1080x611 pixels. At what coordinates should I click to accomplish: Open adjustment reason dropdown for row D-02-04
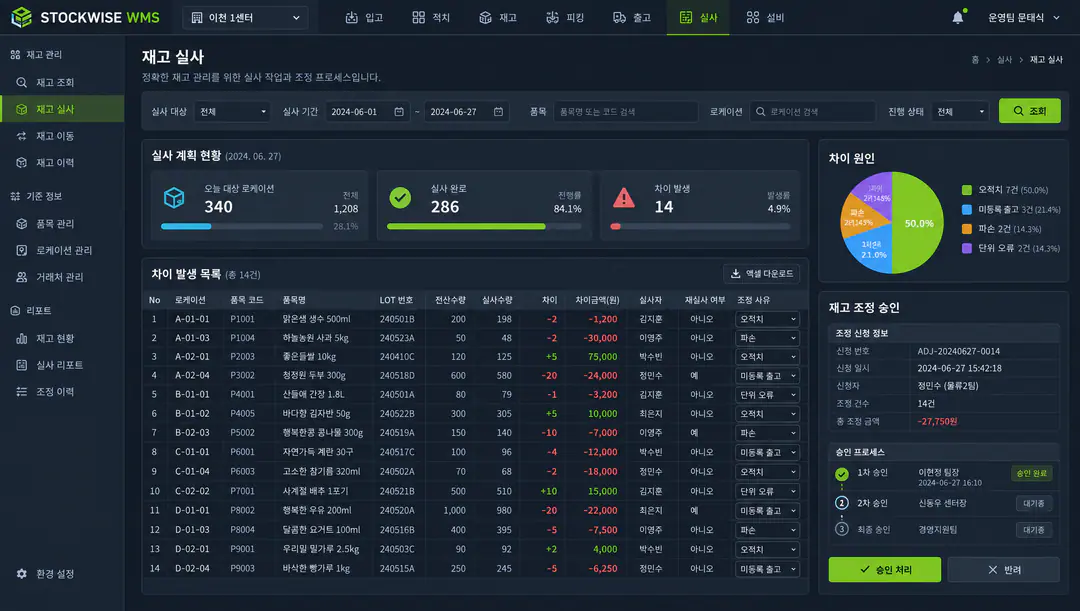pyautogui.click(x=767, y=569)
